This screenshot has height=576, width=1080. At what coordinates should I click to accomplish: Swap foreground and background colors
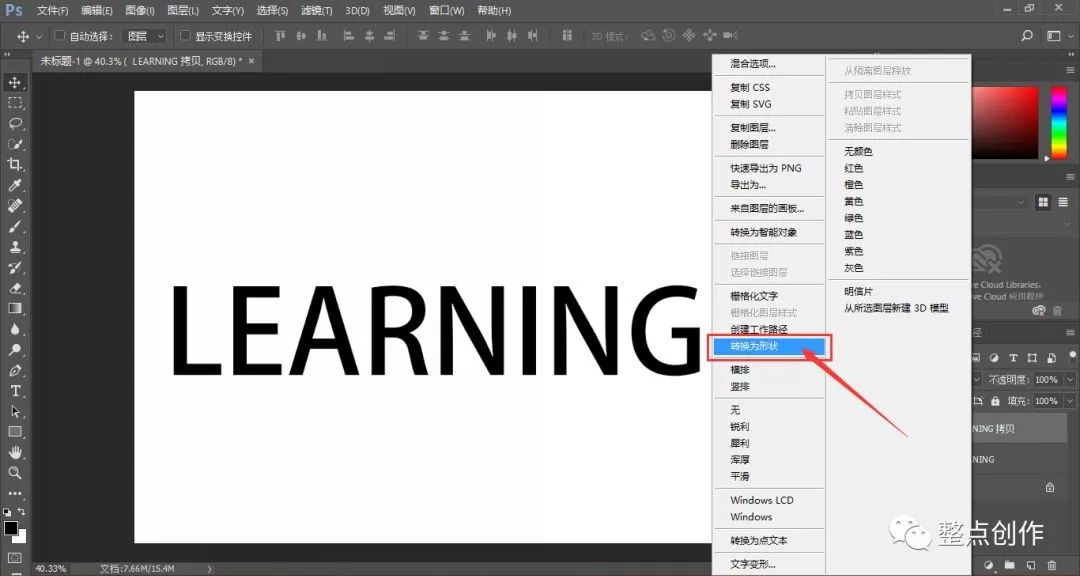[x=21, y=512]
